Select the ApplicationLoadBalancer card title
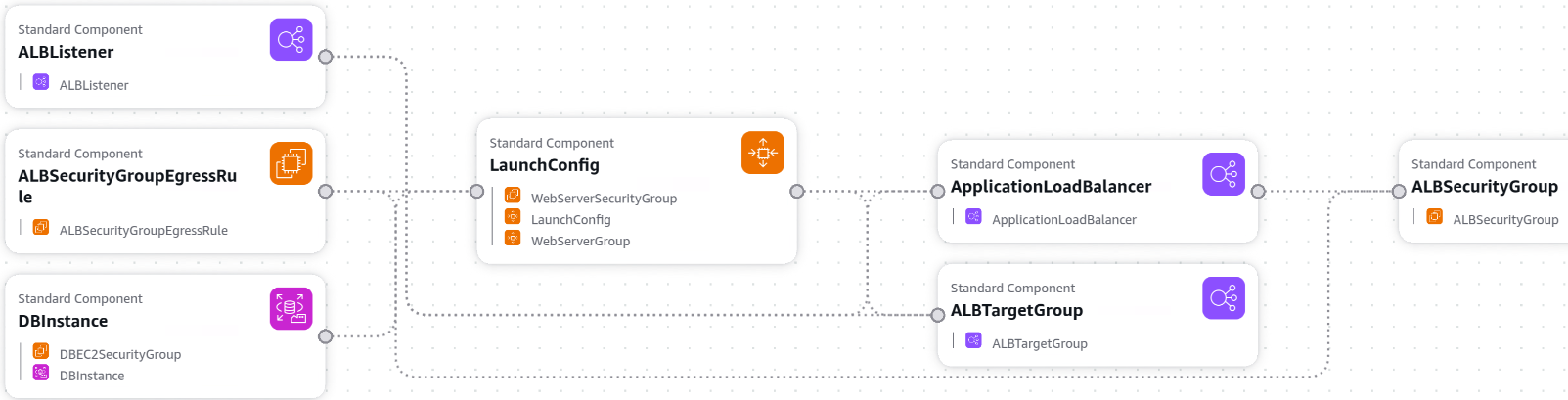Image resolution: width=1568 pixels, height=400 pixels. click(x=1052, y=187)
